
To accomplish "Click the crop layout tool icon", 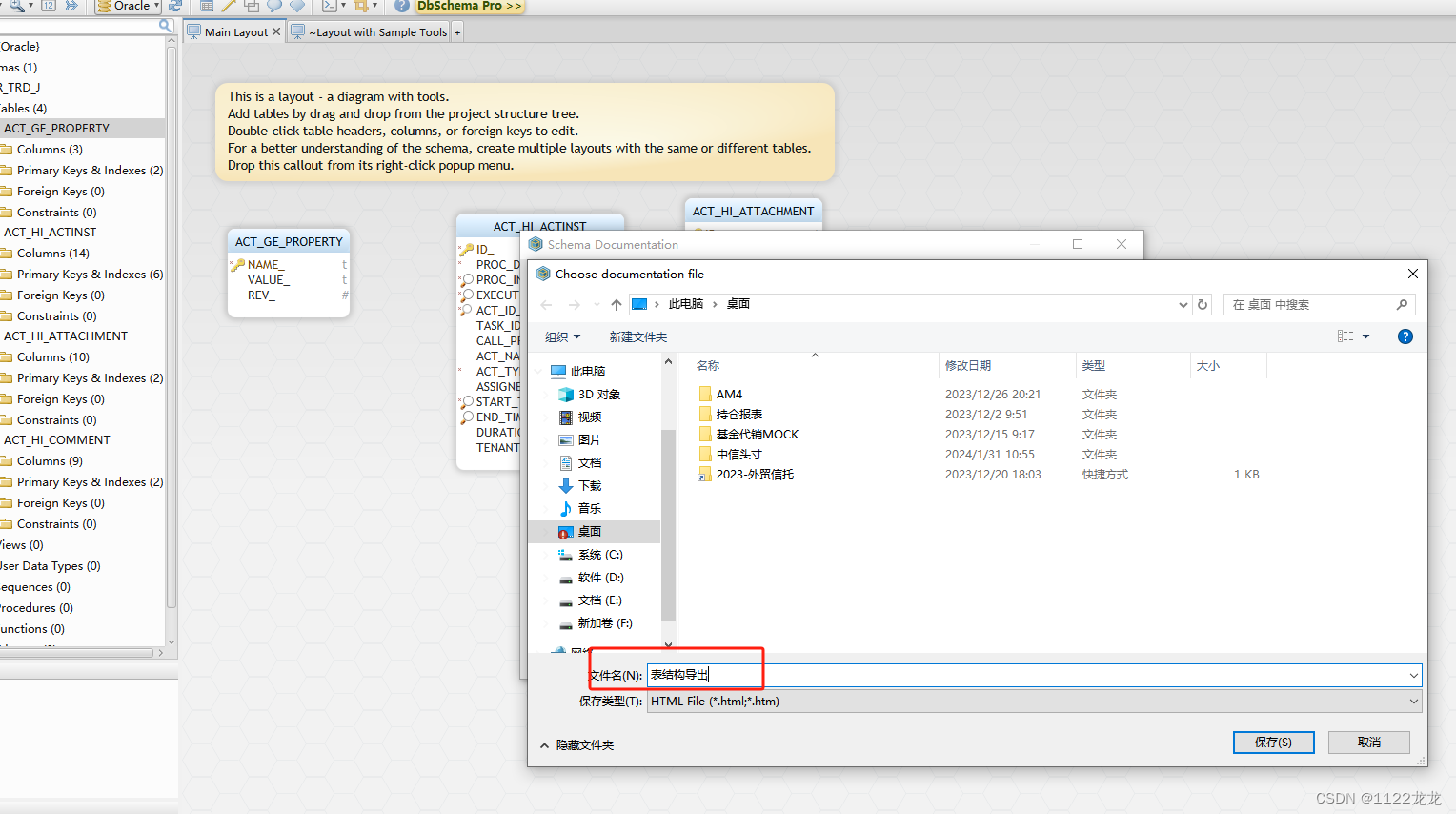I will coord(360,6).
